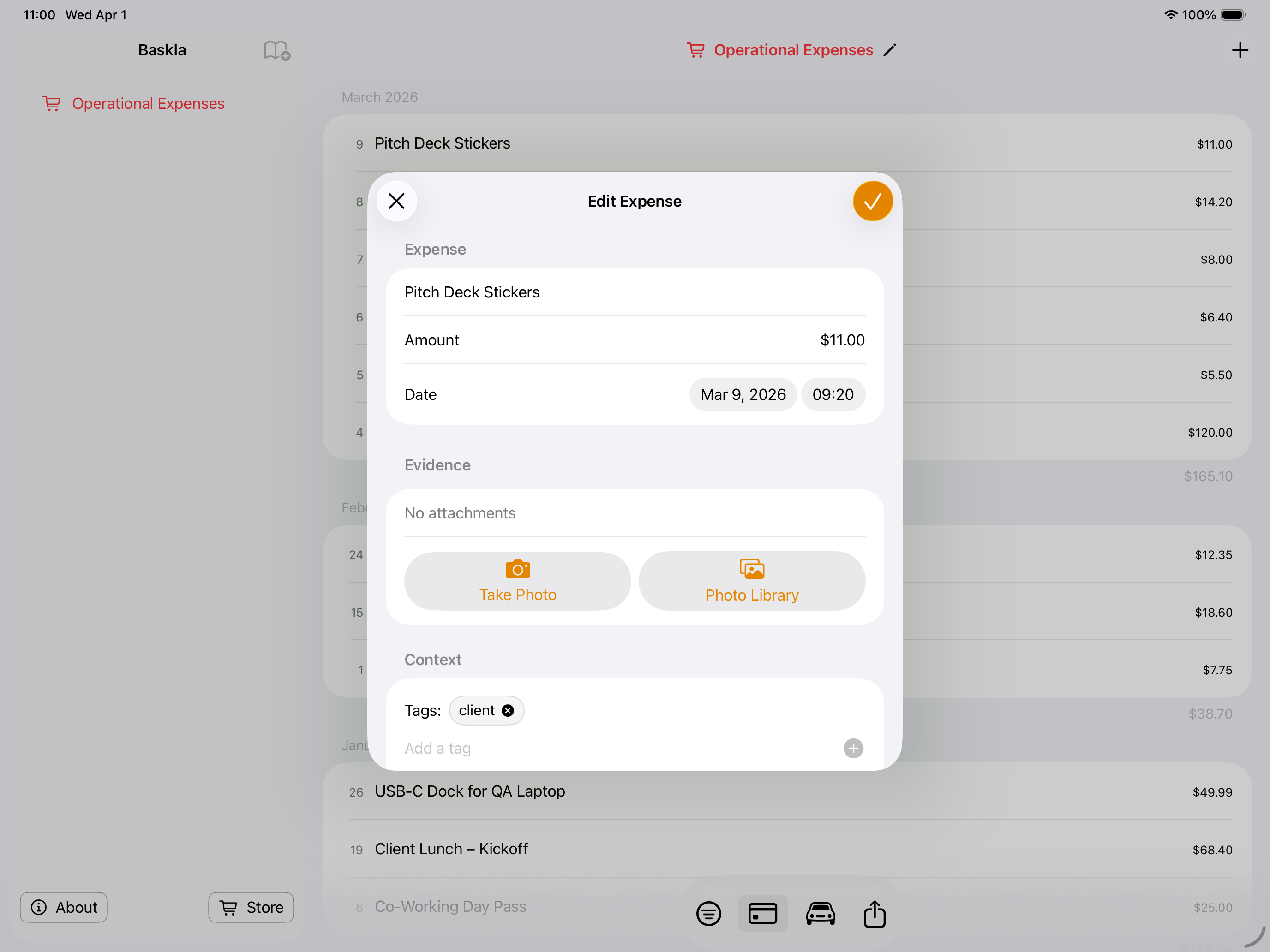
Task: Click the pencil icon beside Operational Expenses
Action: tap(889, 50)
